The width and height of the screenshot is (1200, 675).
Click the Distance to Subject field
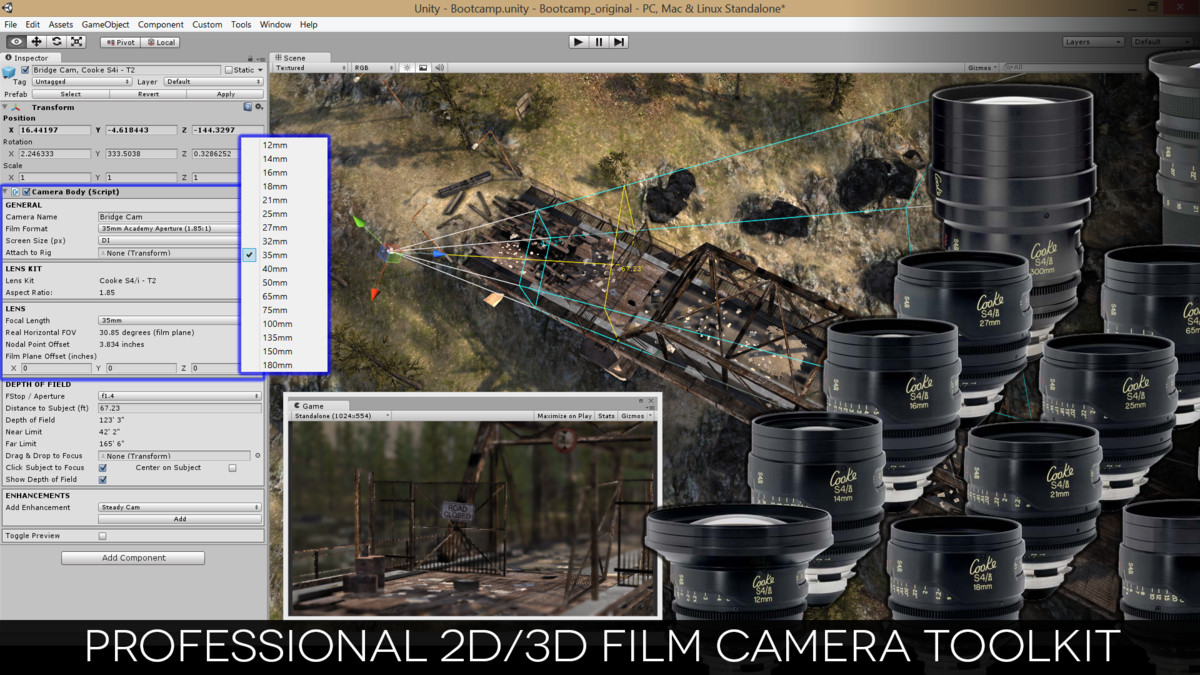[x=180, y=408]
